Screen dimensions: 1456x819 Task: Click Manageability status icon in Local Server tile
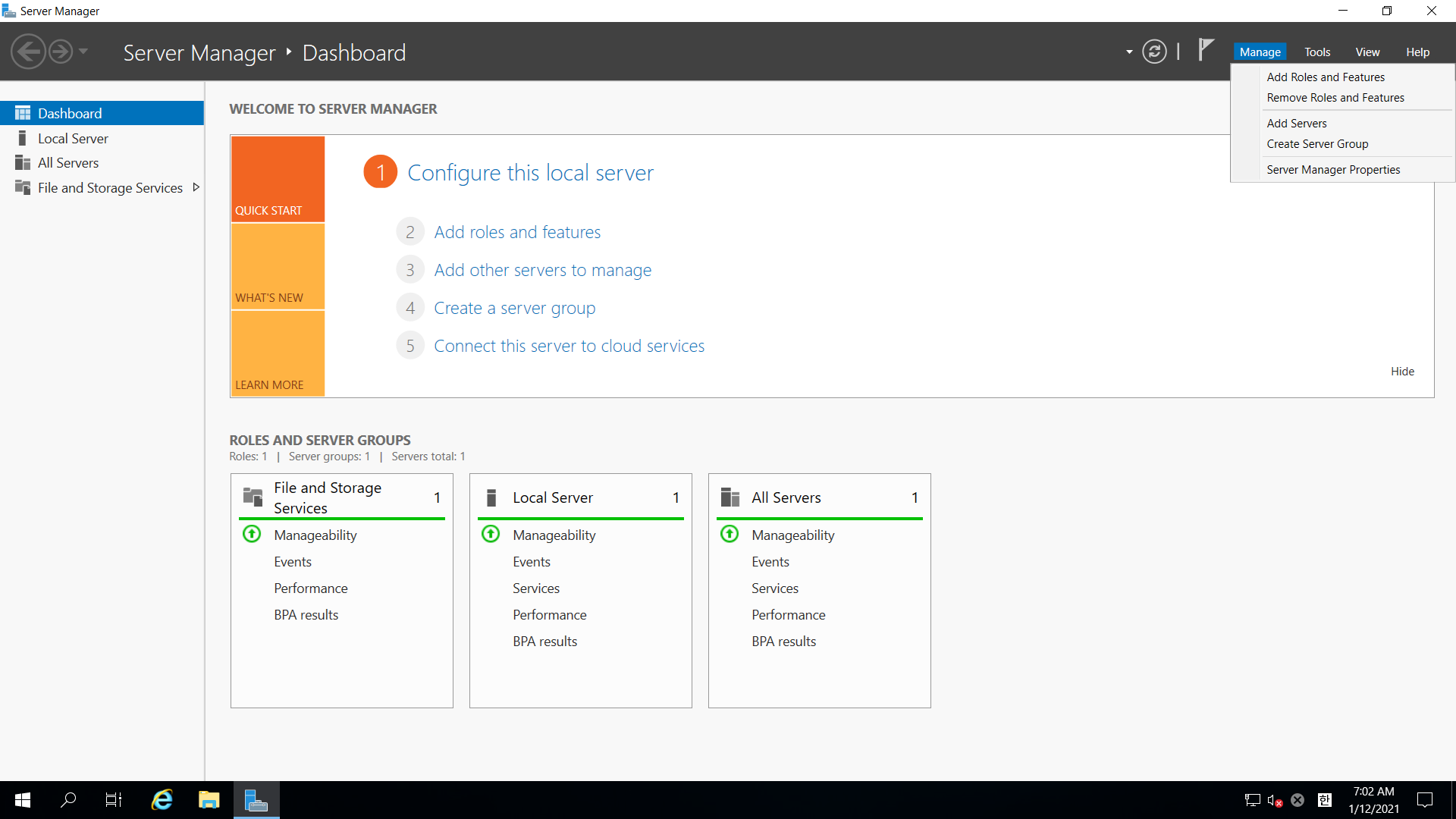[x=491, y=535]
